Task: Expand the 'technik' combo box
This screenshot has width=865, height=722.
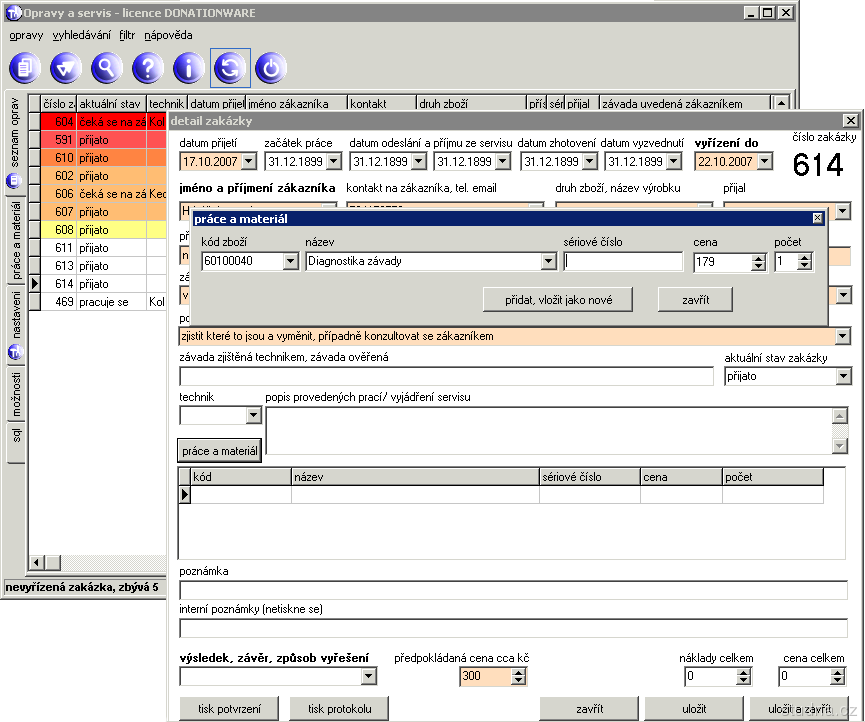Action: (252, 415)
